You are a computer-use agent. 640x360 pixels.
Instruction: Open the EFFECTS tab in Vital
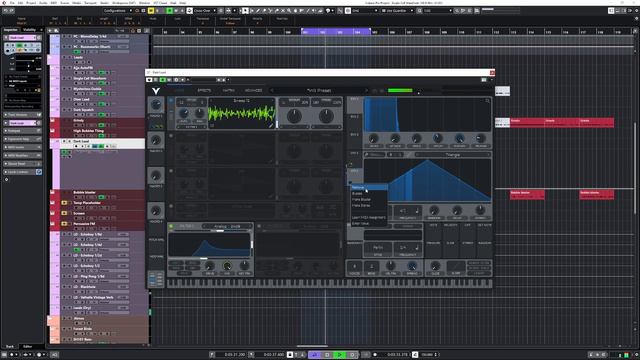[x=204, y=91]
